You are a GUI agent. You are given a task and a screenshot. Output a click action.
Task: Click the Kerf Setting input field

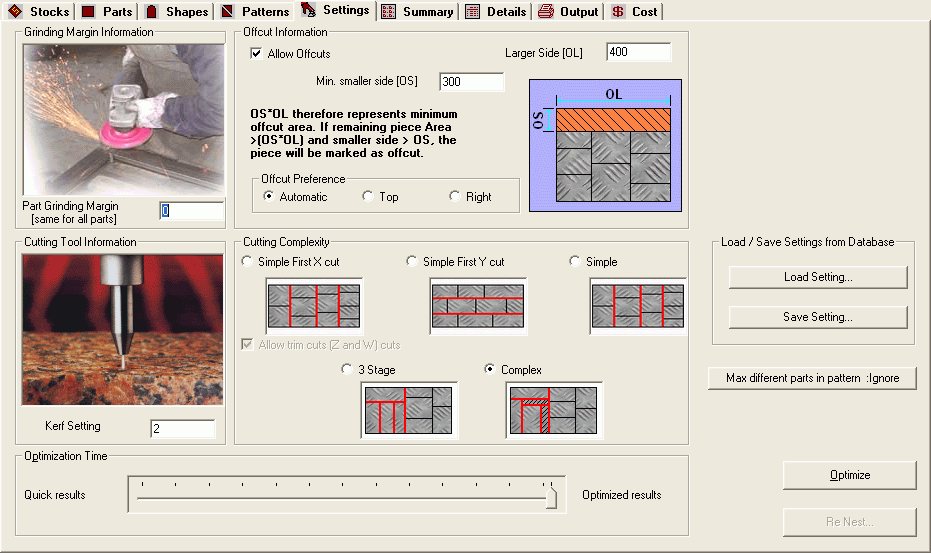pos(182,429)
